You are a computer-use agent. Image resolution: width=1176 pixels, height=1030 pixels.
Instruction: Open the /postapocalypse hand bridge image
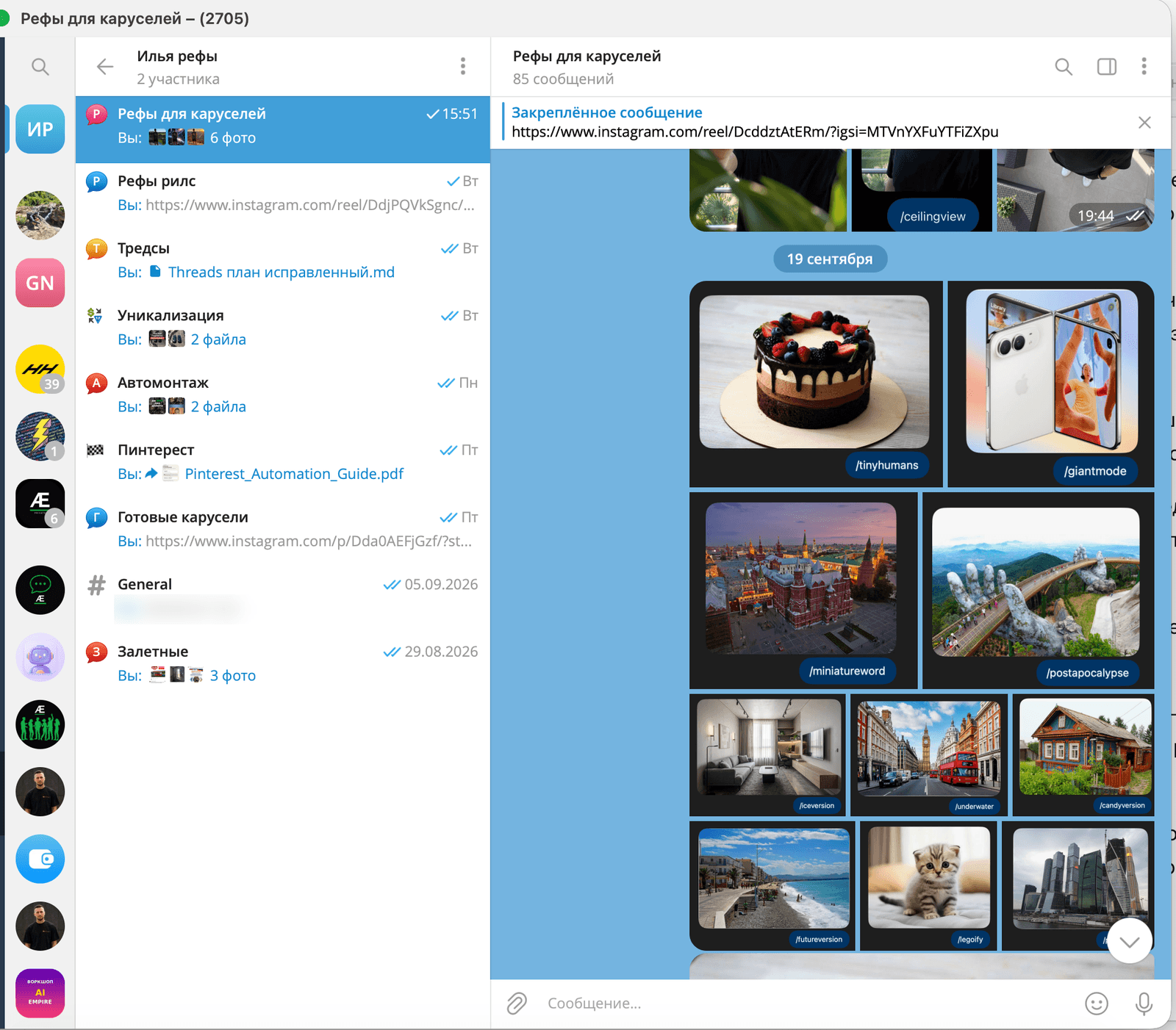pos(1038,591)
